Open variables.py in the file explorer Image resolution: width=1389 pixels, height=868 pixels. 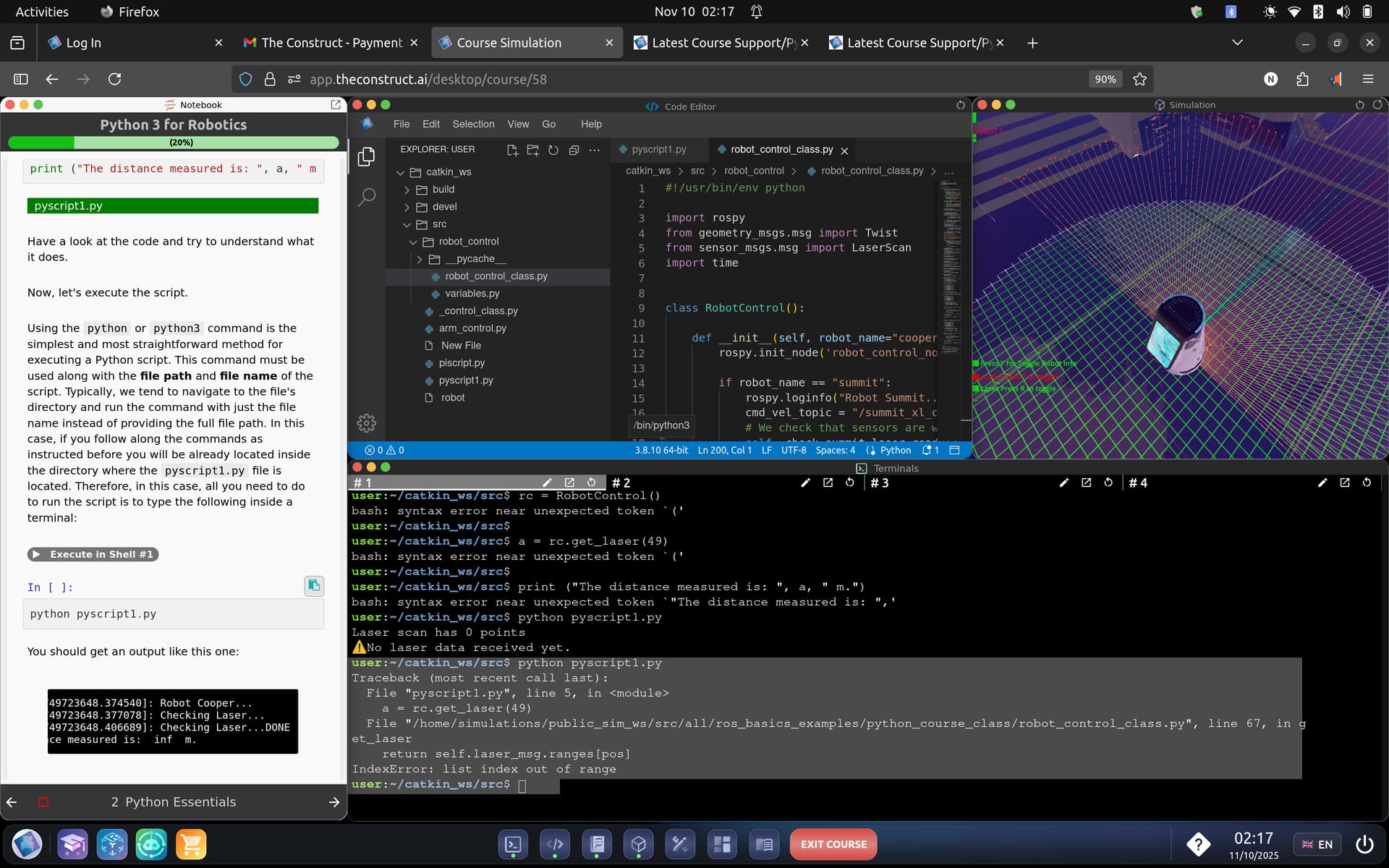472,294
